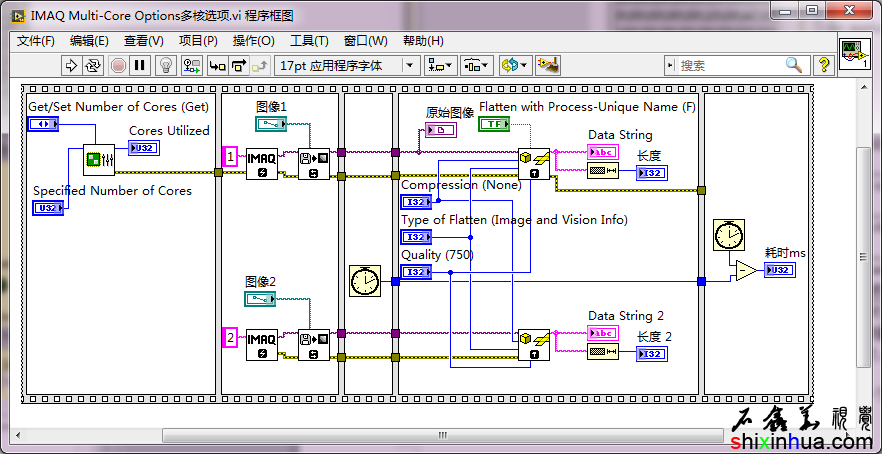The image size is (882, 454).
Task: Click the horizontal scrollbar left arrow
Action: [18, 435]
